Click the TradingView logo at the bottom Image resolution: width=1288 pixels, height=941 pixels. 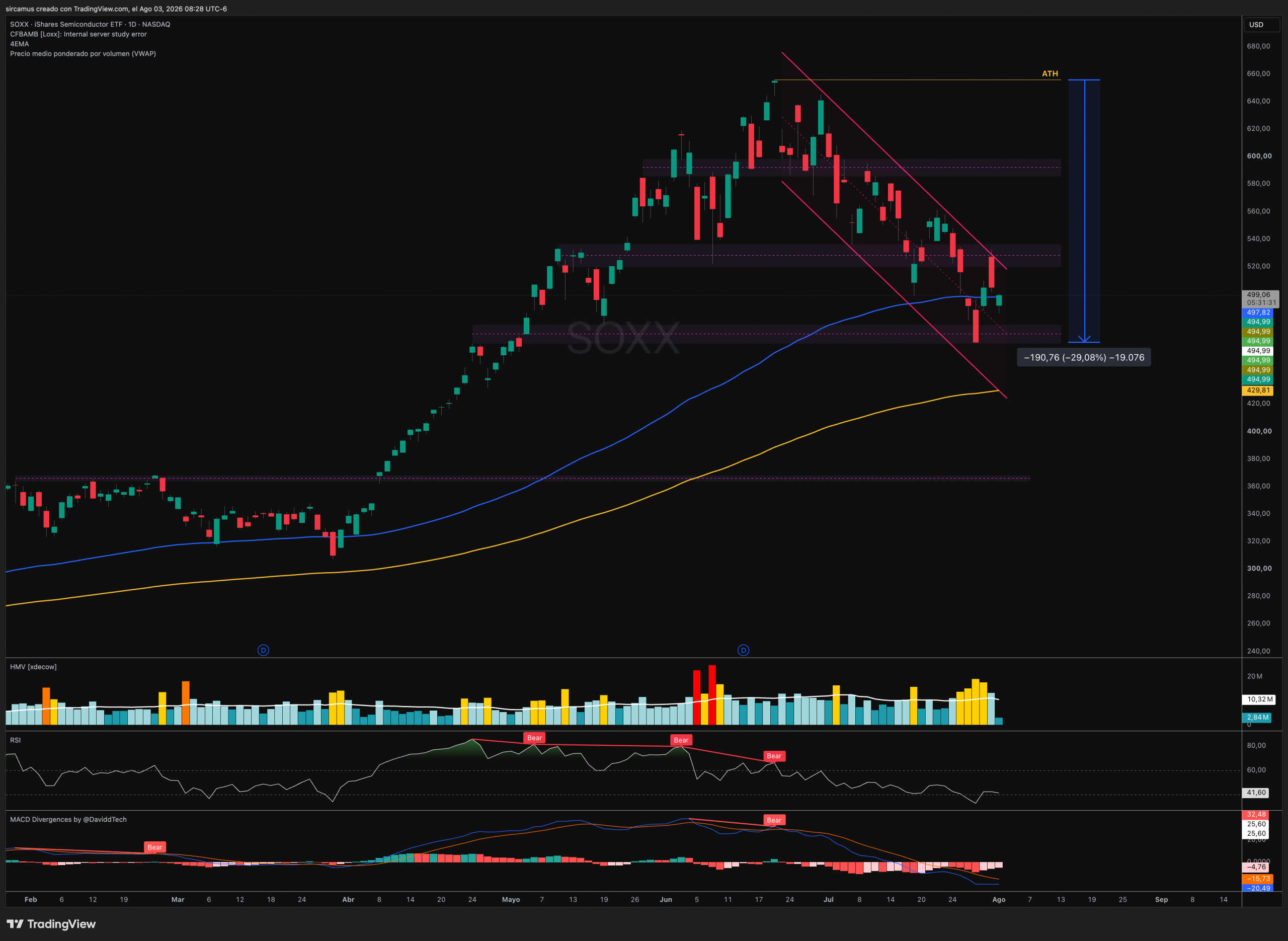(51, 924)
